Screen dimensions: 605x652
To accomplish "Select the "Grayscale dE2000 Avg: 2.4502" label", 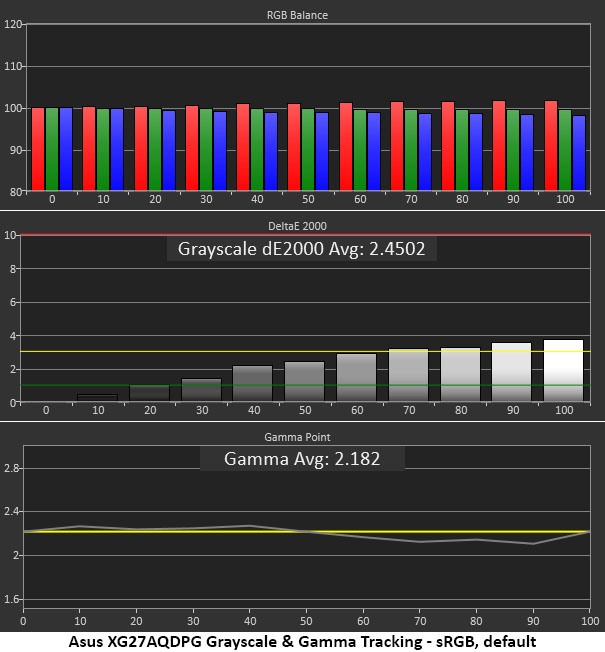I will 301,249.
